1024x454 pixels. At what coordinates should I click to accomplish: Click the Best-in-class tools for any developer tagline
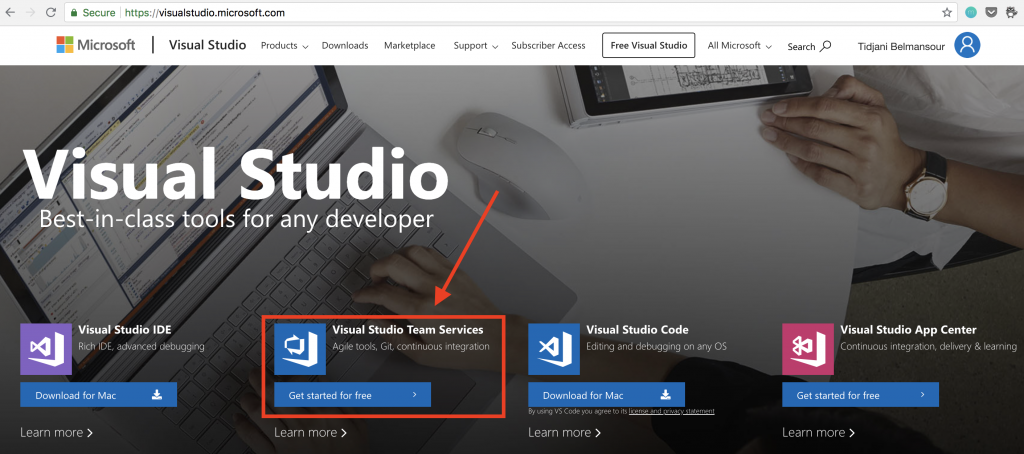236,219
